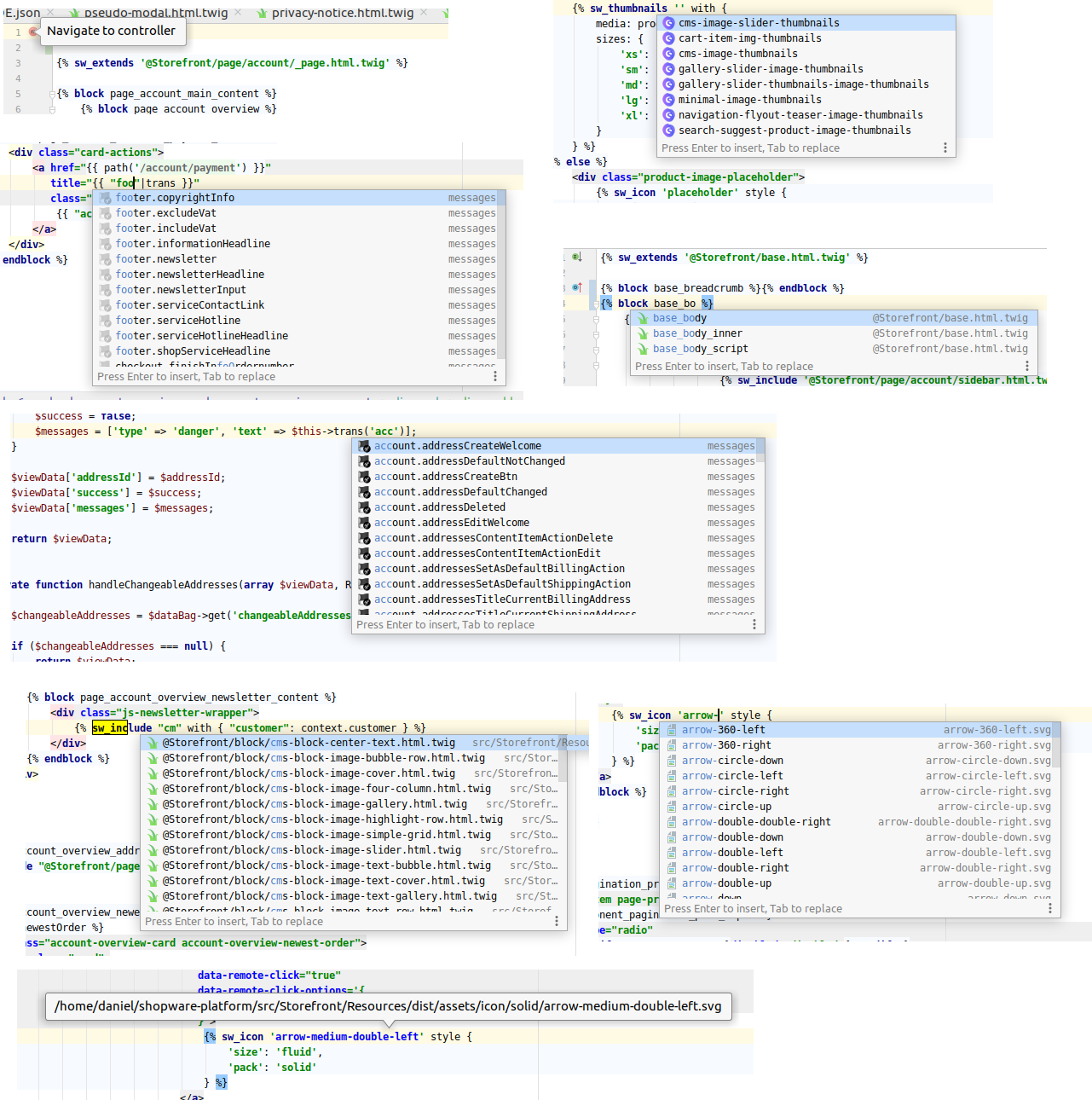Click icon beside cart-item-img-thumbnails

pos(669,38)
